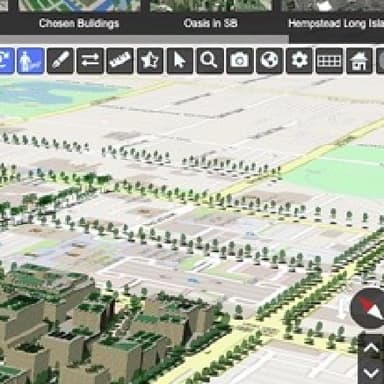Click the downward chevron tilt button
This screenshot has width=384, height=384.
coord(371,372)
